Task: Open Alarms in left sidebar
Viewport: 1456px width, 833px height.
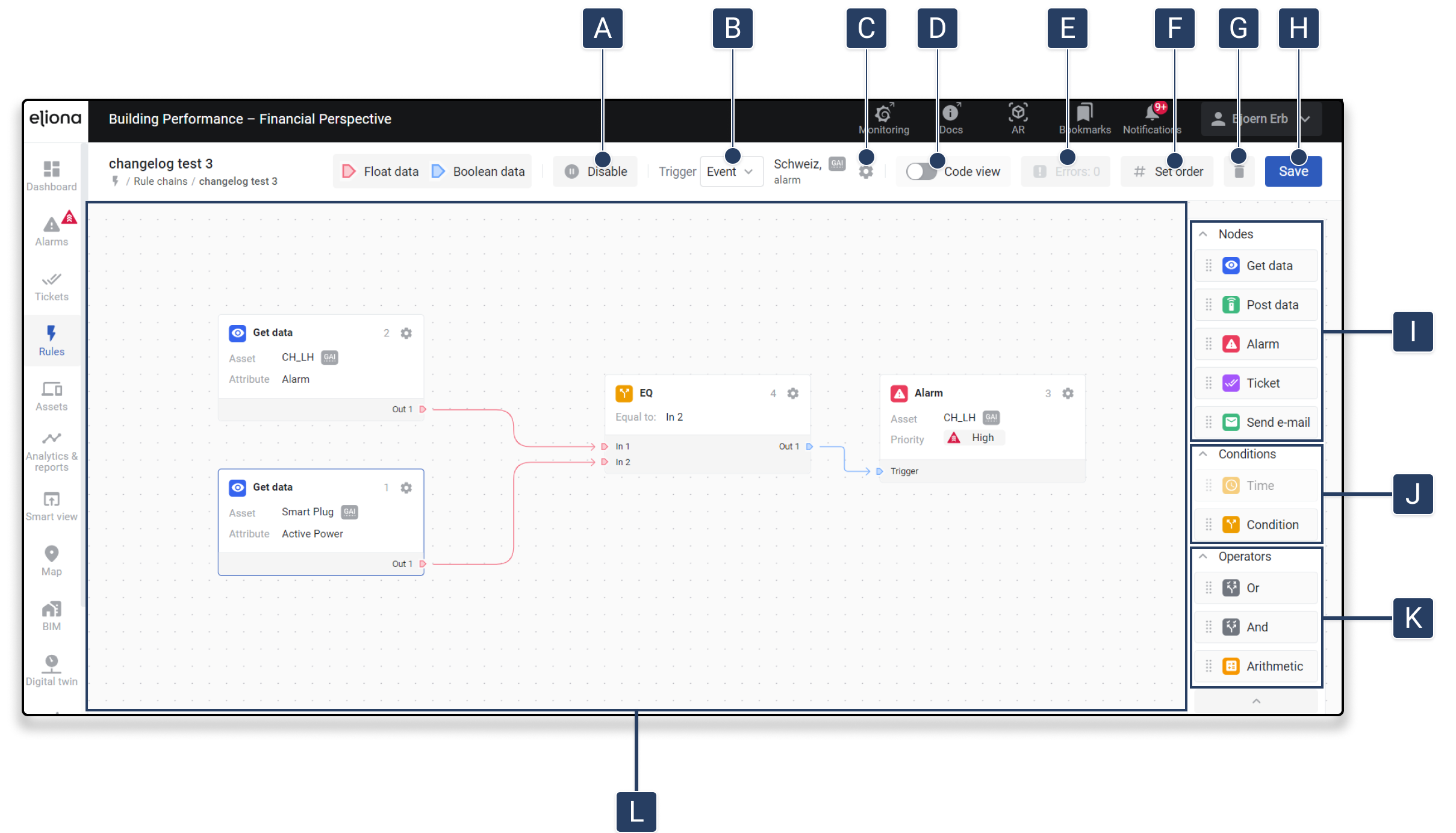Action: pyautogui.click(x=52, y=231)
